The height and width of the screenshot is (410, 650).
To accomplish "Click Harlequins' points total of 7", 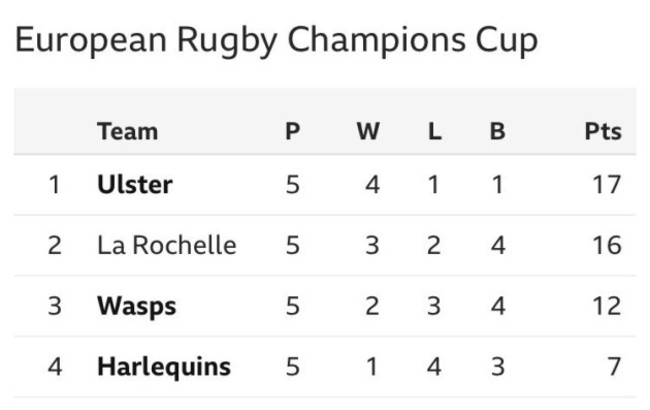I will (x=614, y=367).
